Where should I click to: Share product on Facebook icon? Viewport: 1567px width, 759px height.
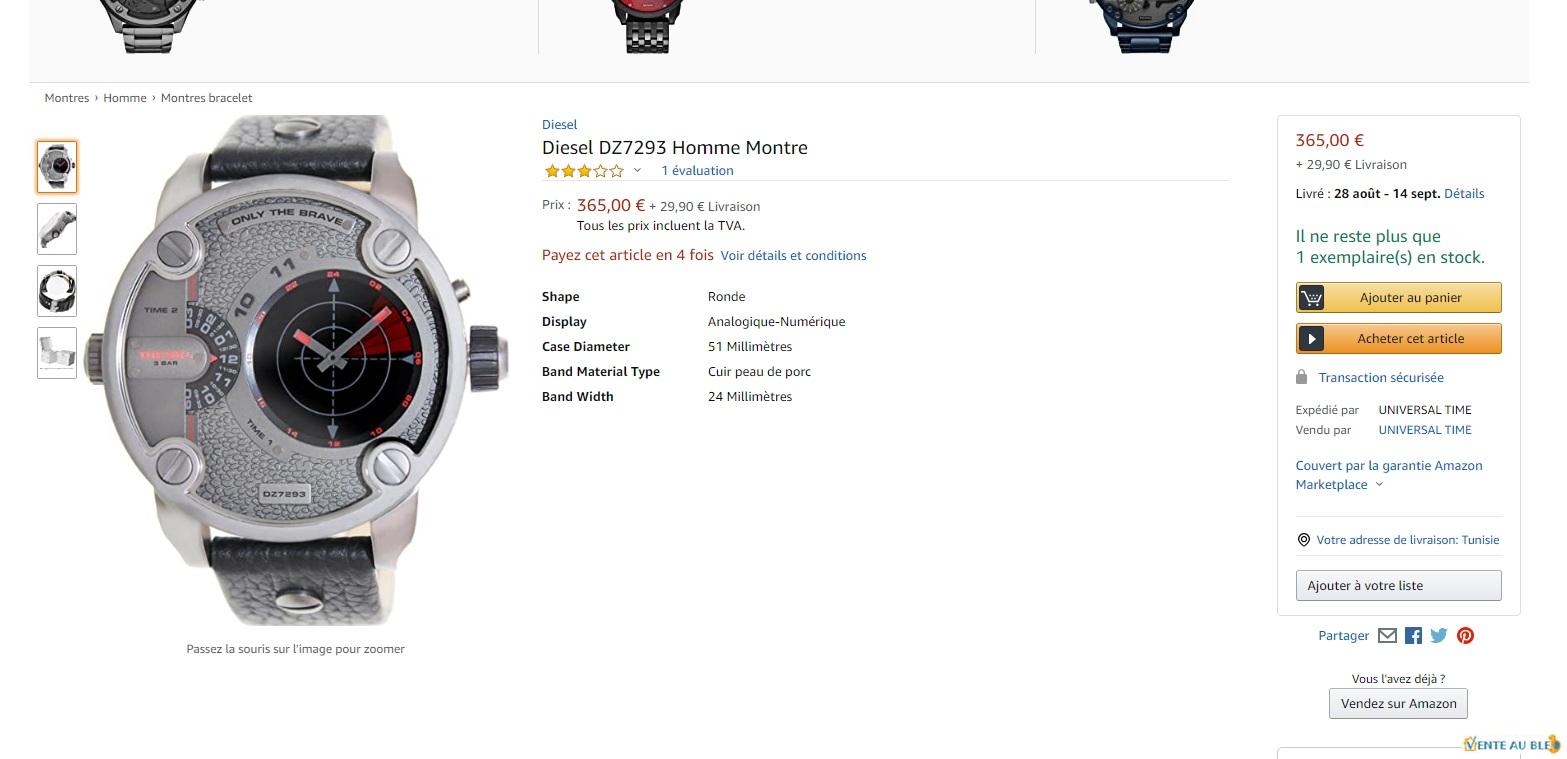click(1413, 635)
